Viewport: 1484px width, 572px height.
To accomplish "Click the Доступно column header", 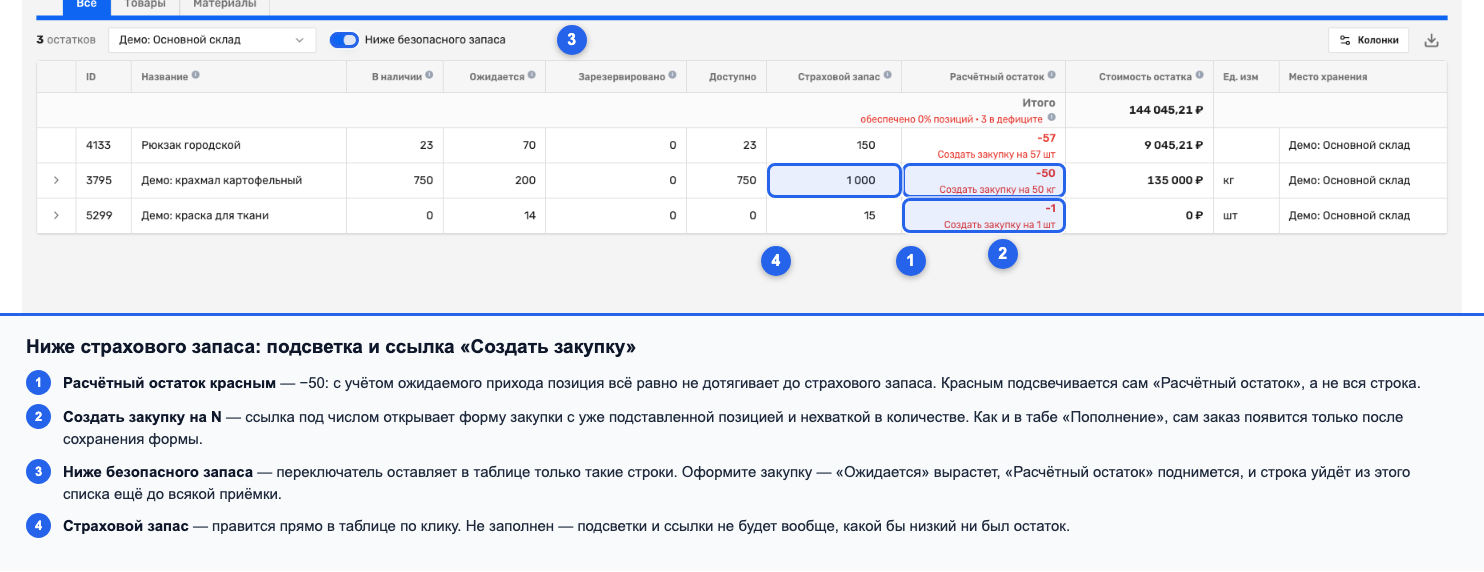I will coord(726,77).
